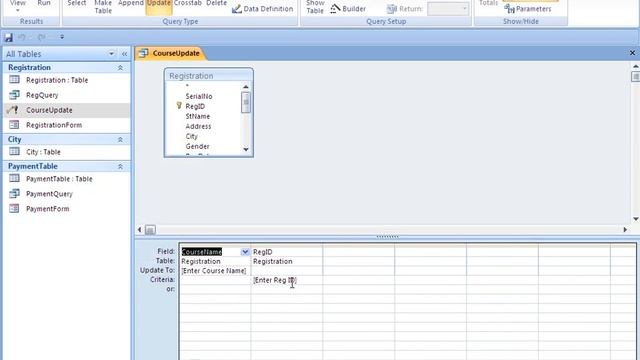Click the RegQuery query icon
The height and width of the screenshot is (360, 640).
click(14, 95)
